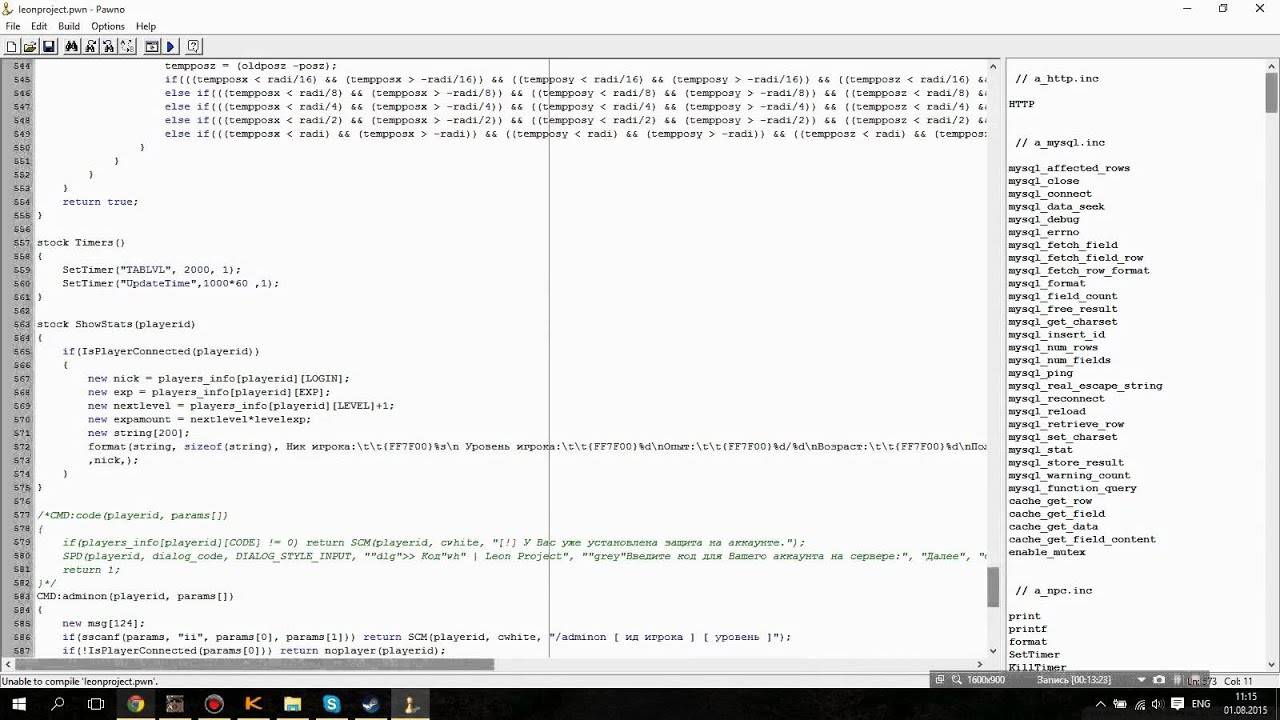Open the help icon in the toolbar
This screenshot has height=720, width=1280.
(x=194, y=46)
